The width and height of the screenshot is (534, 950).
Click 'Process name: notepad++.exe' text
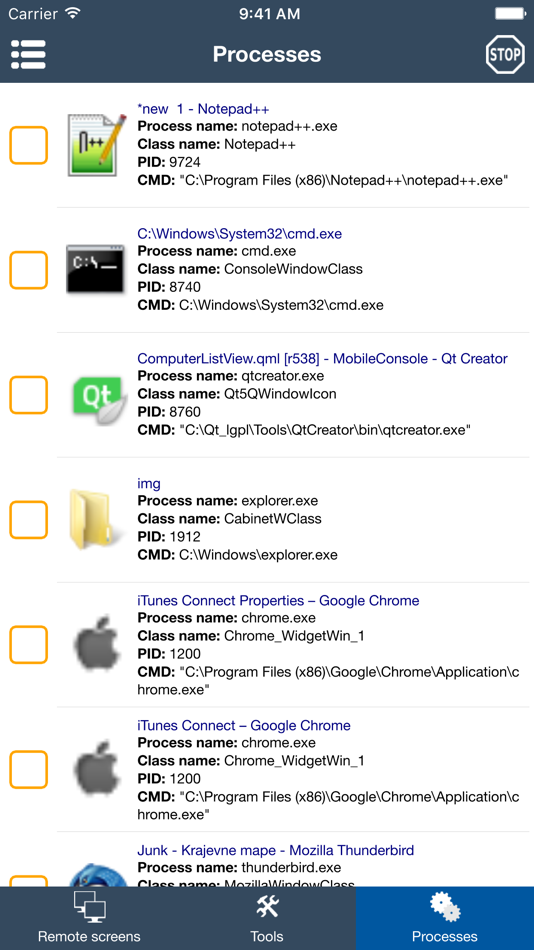tap(238, 127)
